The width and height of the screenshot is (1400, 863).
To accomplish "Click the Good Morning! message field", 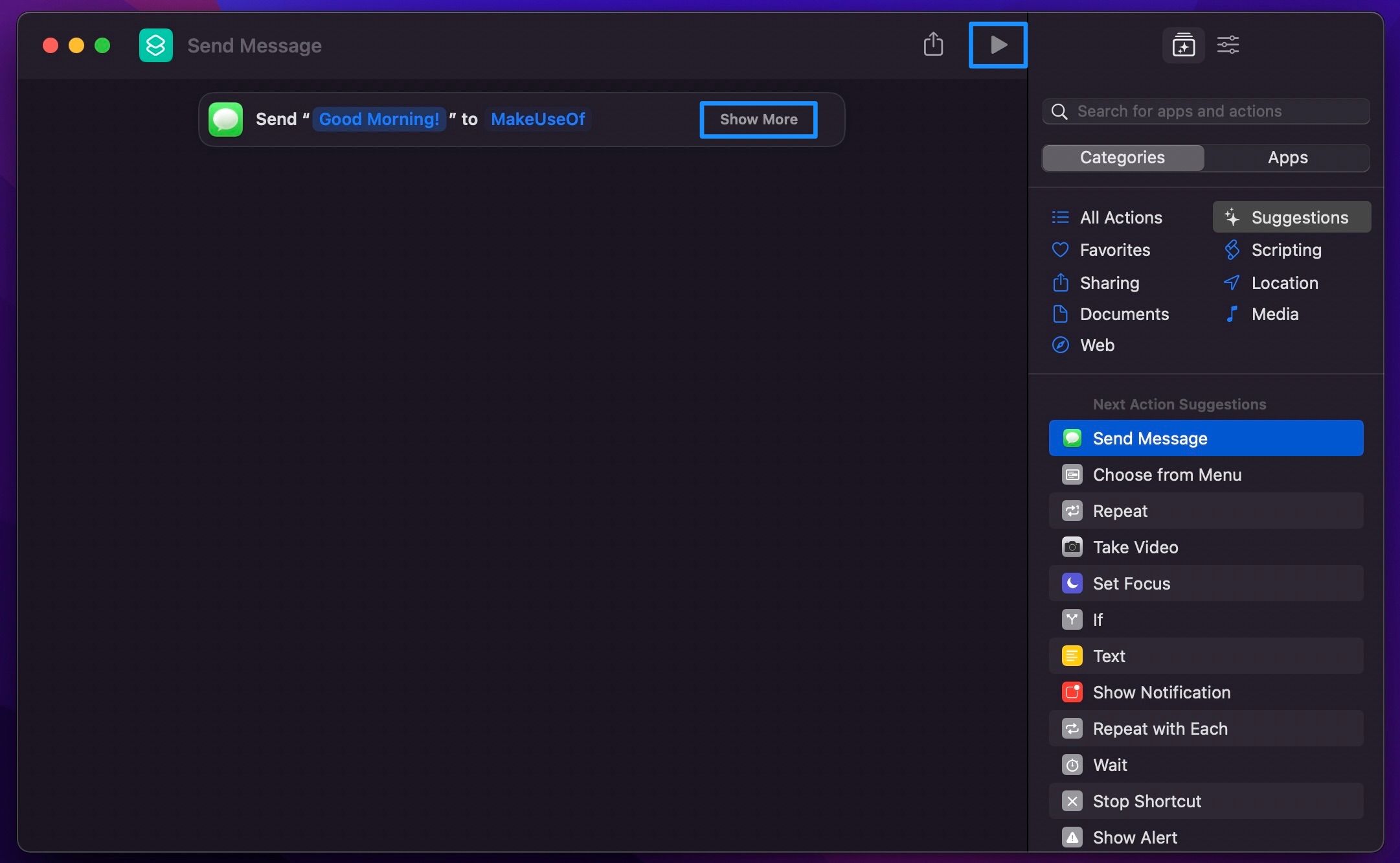I will (x=379, y=119).
